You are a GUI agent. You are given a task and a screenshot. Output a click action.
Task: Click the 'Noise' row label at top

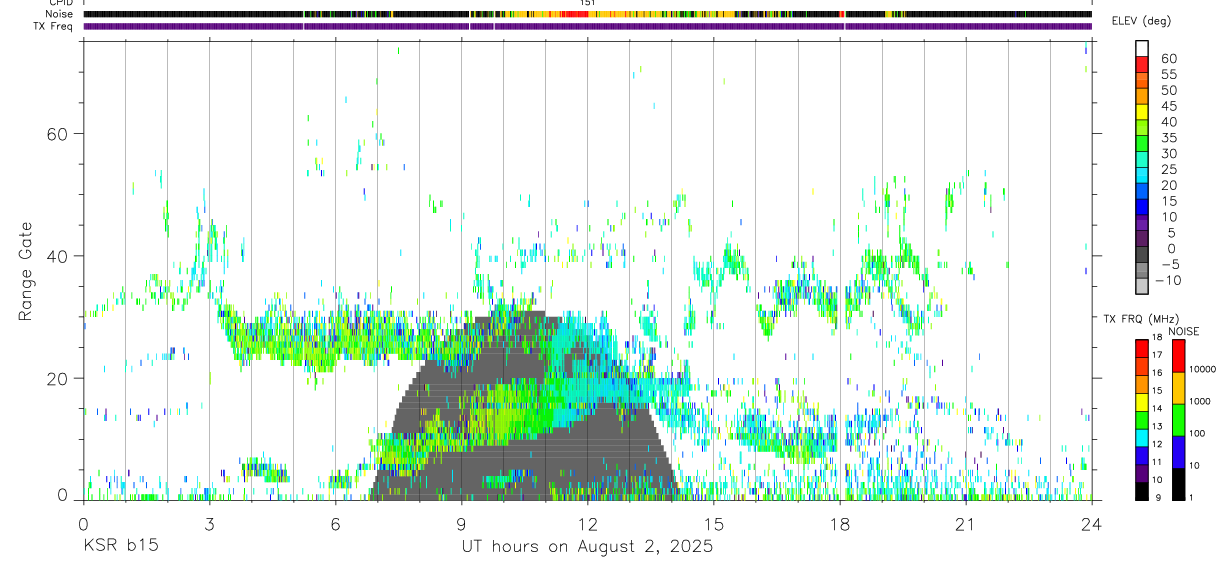point(61,14)
